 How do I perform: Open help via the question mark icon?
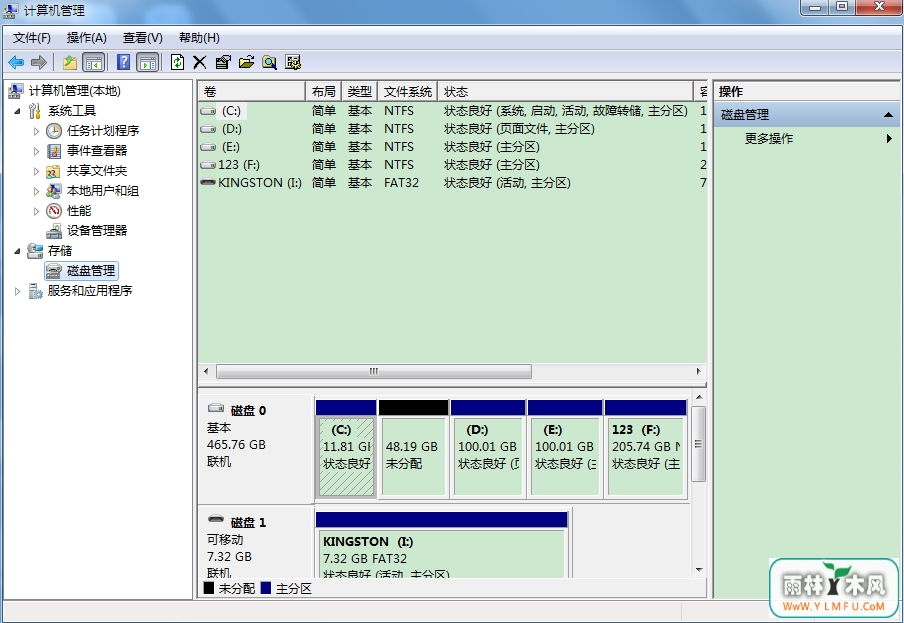[123, 62]
